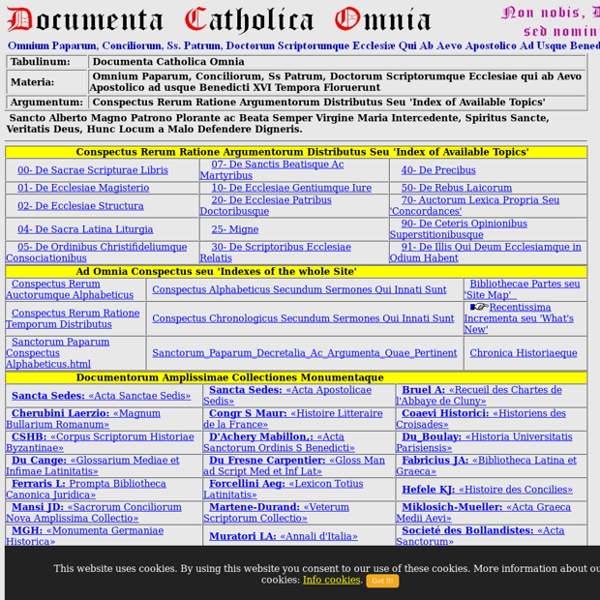Open Conspectus Alphabeticus Secundum Sermones Qui Innati Sunt
600x600 pixels.
(x=299, y=290)
